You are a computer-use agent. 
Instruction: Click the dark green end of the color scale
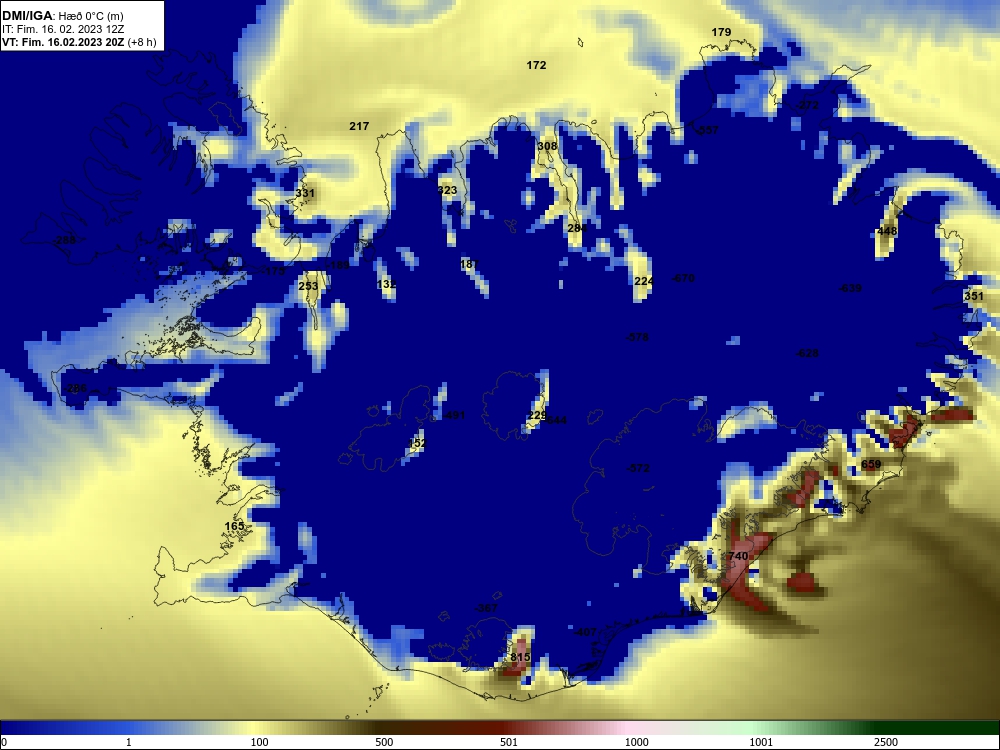pyautogui.click(x=938, y=728)
